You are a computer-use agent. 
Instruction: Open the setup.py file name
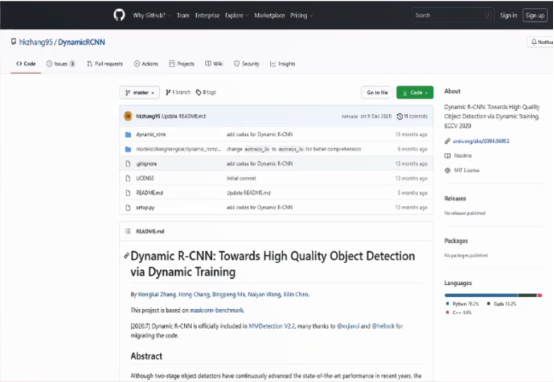(x=145, y=207)
